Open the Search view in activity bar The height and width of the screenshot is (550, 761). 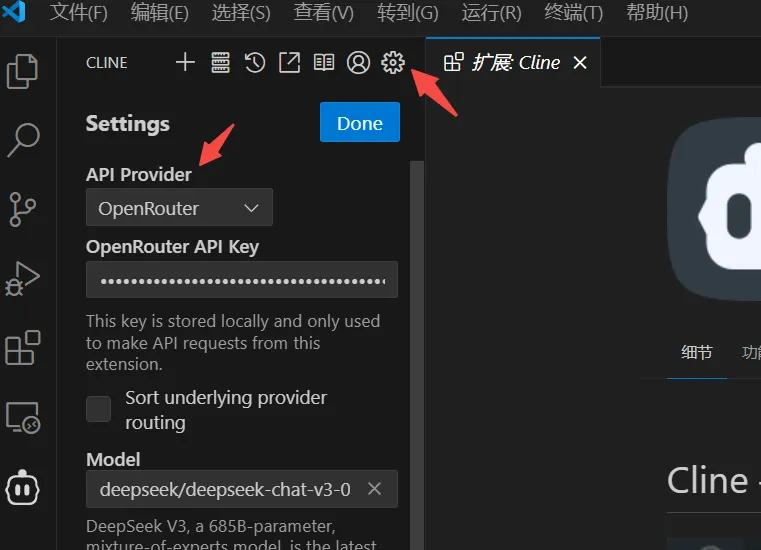(x=23, y=140)
